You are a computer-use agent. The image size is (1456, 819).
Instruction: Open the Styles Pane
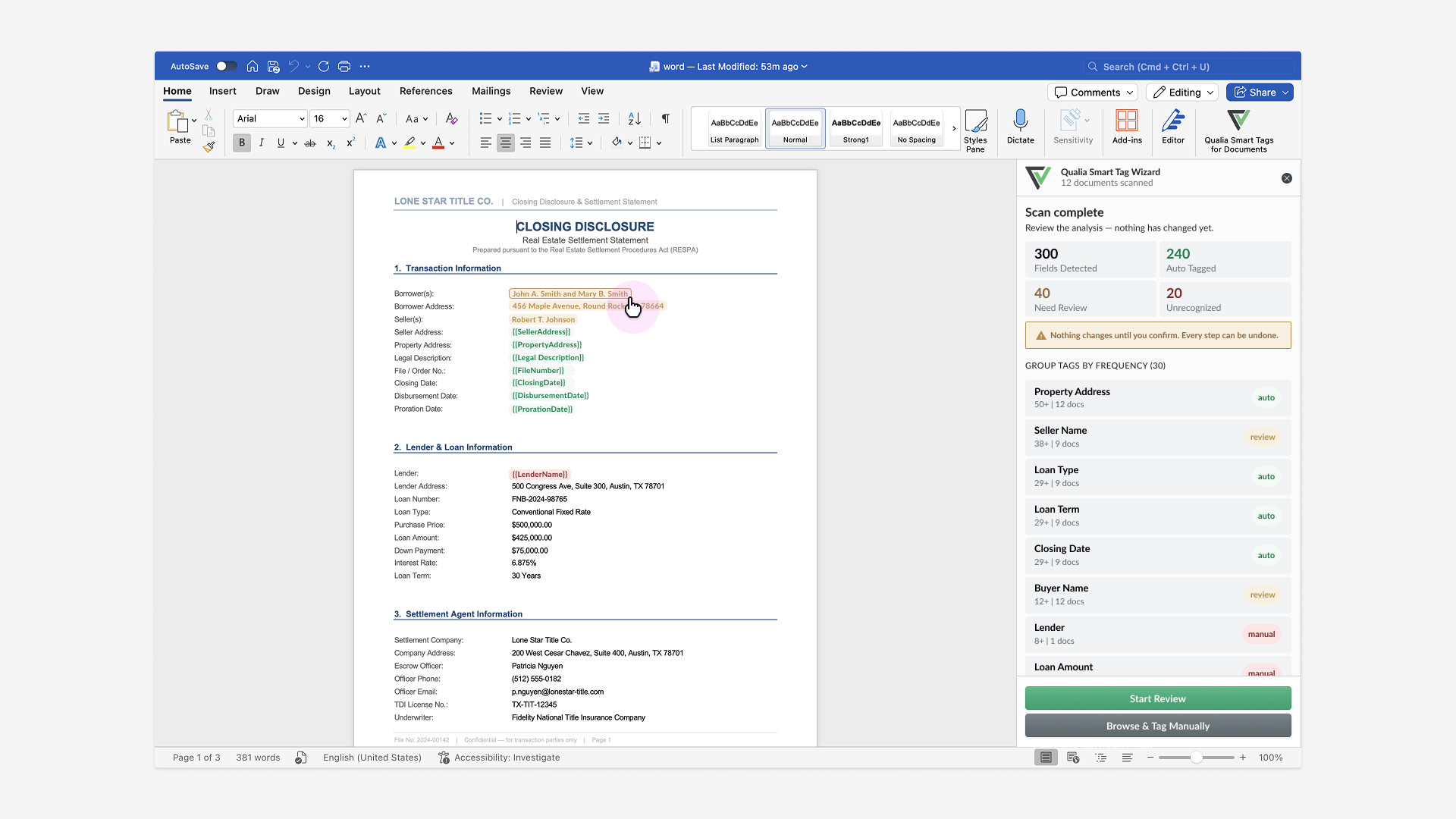point(975,131)
